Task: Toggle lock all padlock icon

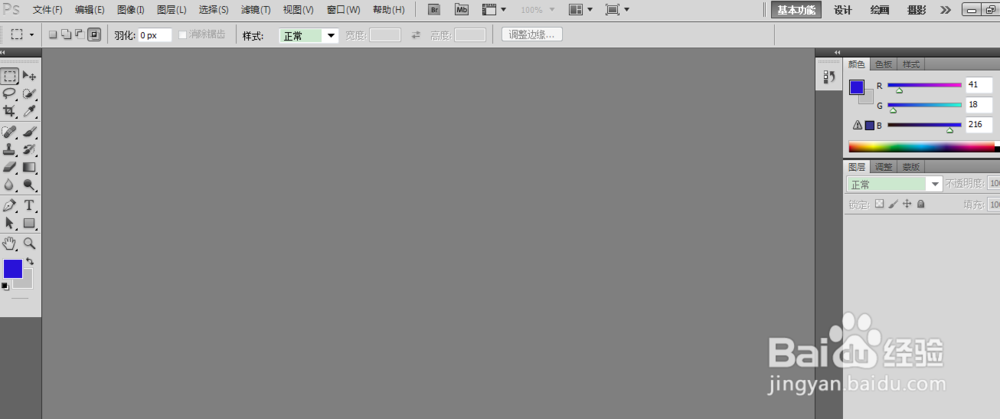Action: click(x=920, y=204)
